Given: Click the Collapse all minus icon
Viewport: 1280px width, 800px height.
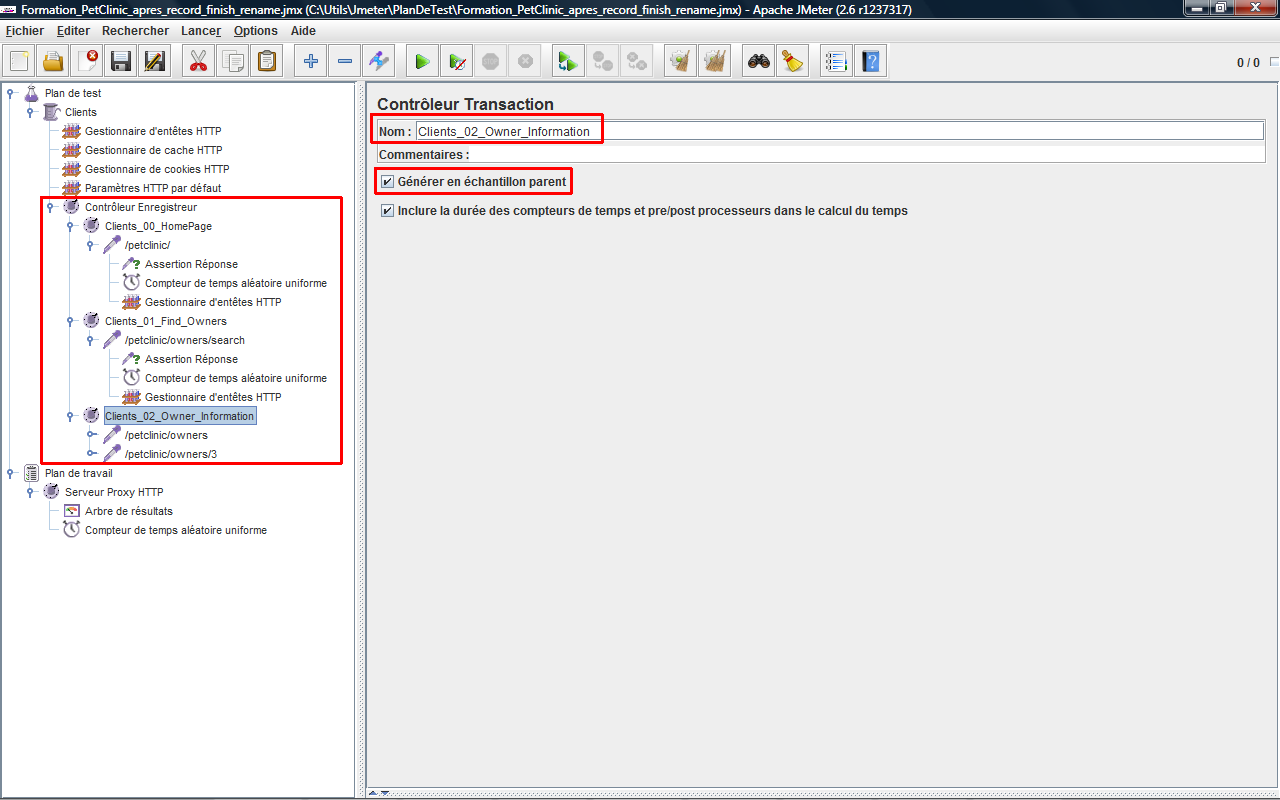Looking at the screenshot, I should [345, 62].
